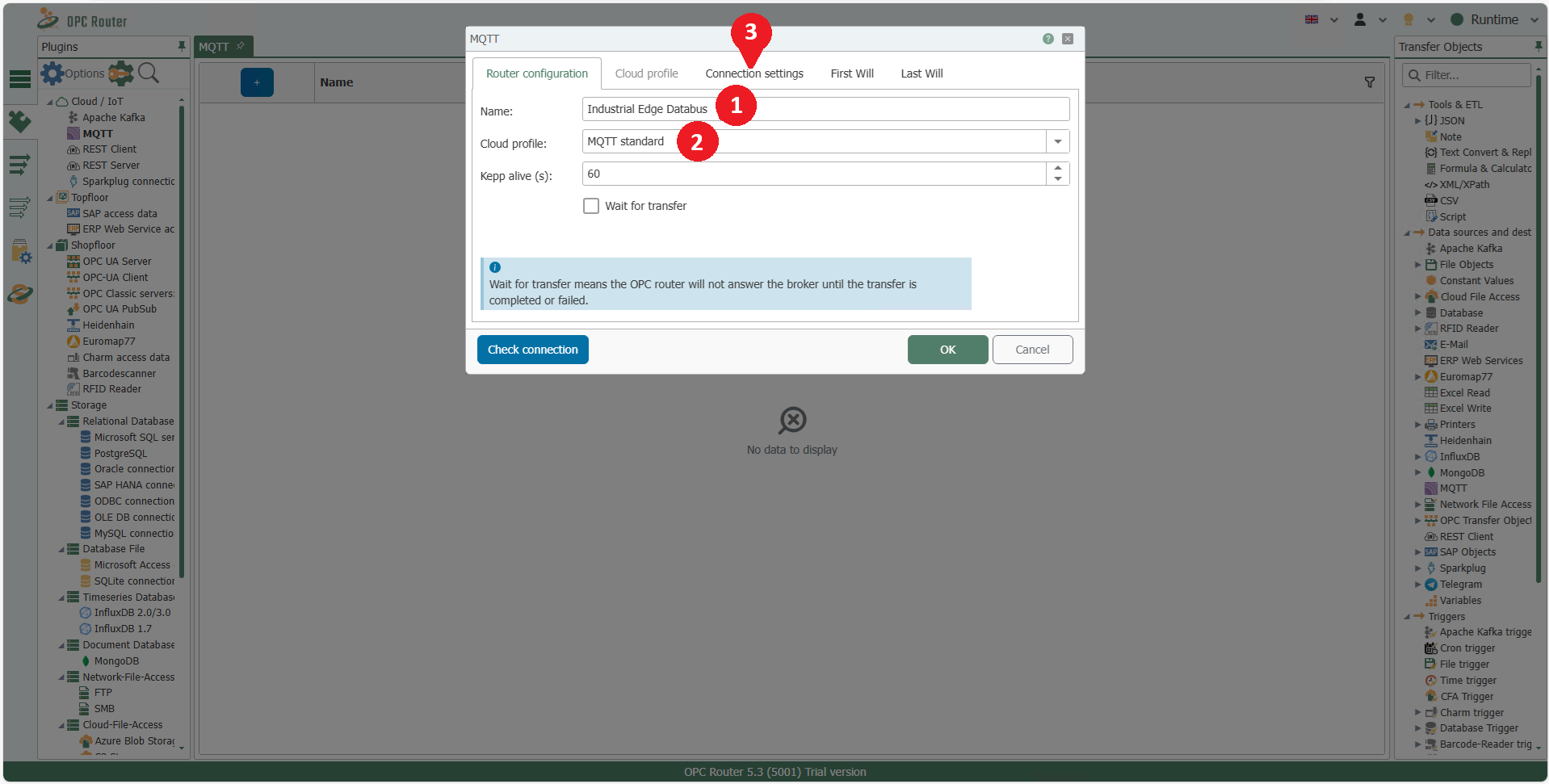
Task: Increase Keep alive value with up arrow
Action: 1058,168
